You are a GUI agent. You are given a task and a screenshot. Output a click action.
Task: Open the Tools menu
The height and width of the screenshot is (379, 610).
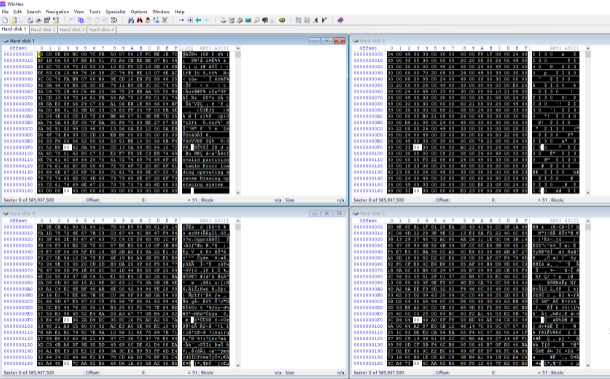(x=95, y=12)
